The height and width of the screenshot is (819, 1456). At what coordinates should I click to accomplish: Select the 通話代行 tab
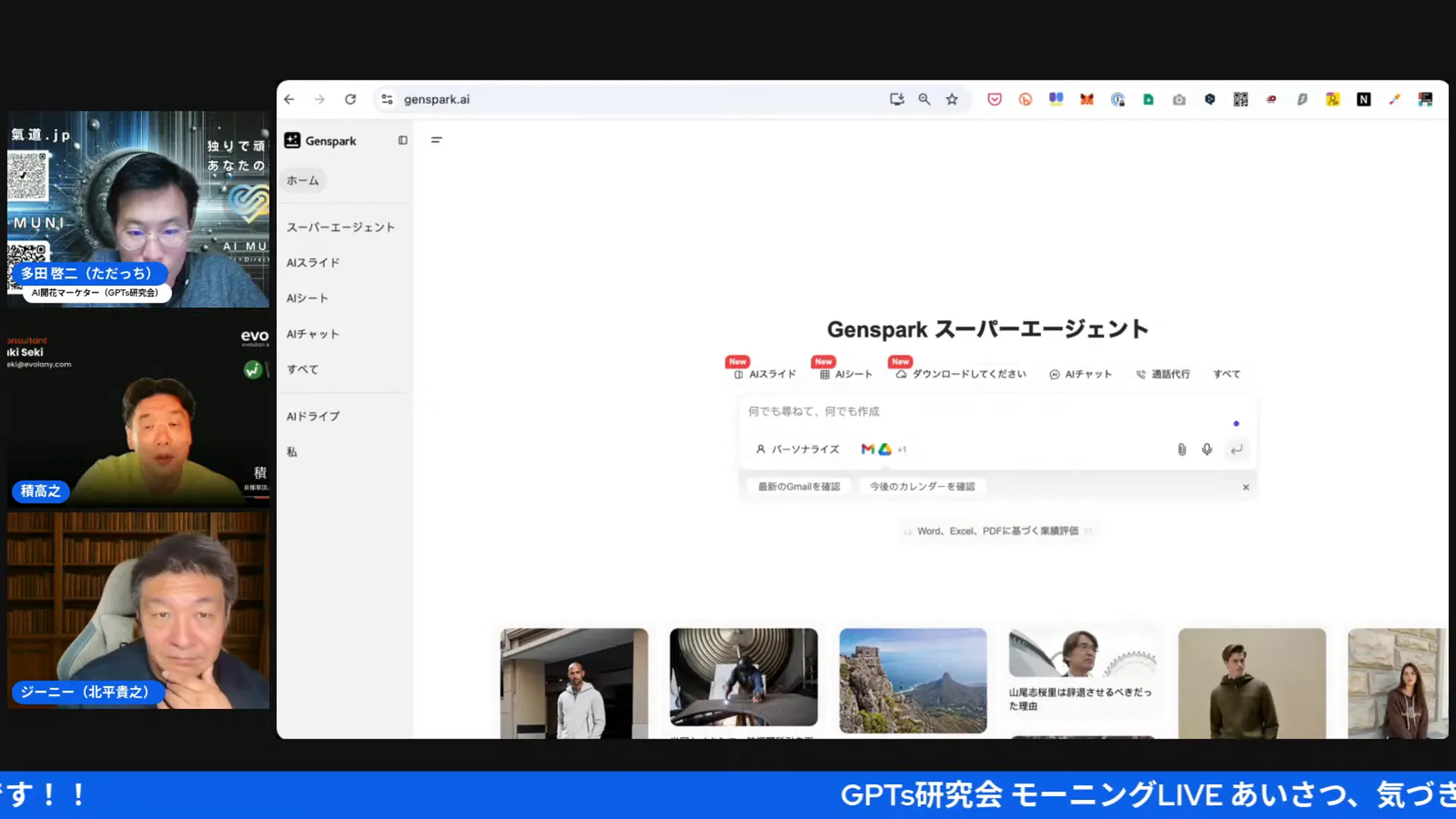click(1163, 374)
